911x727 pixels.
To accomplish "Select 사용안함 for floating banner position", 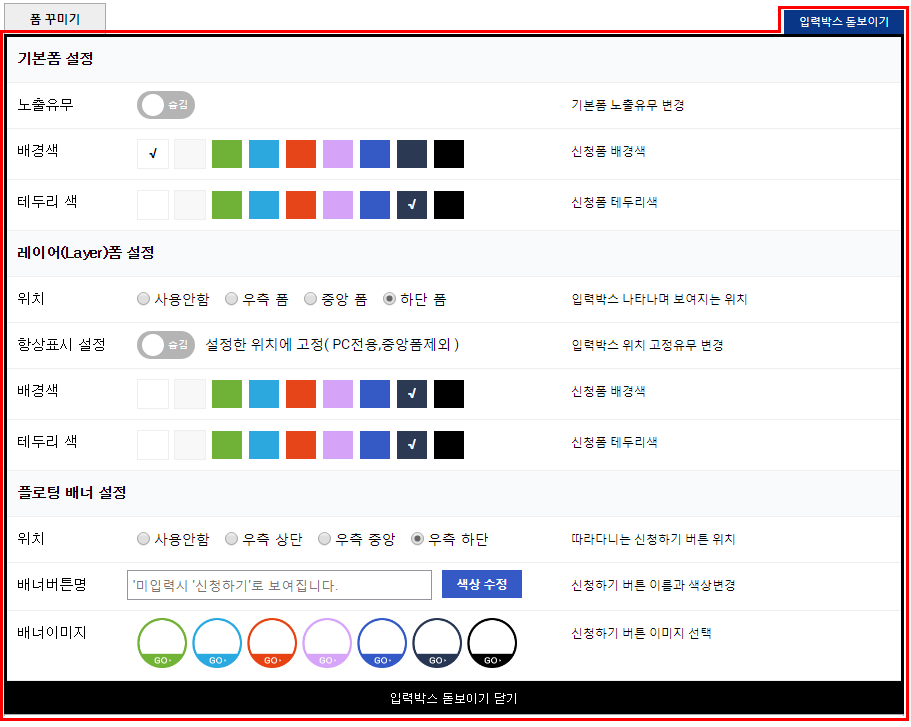I will click(144, 539).
